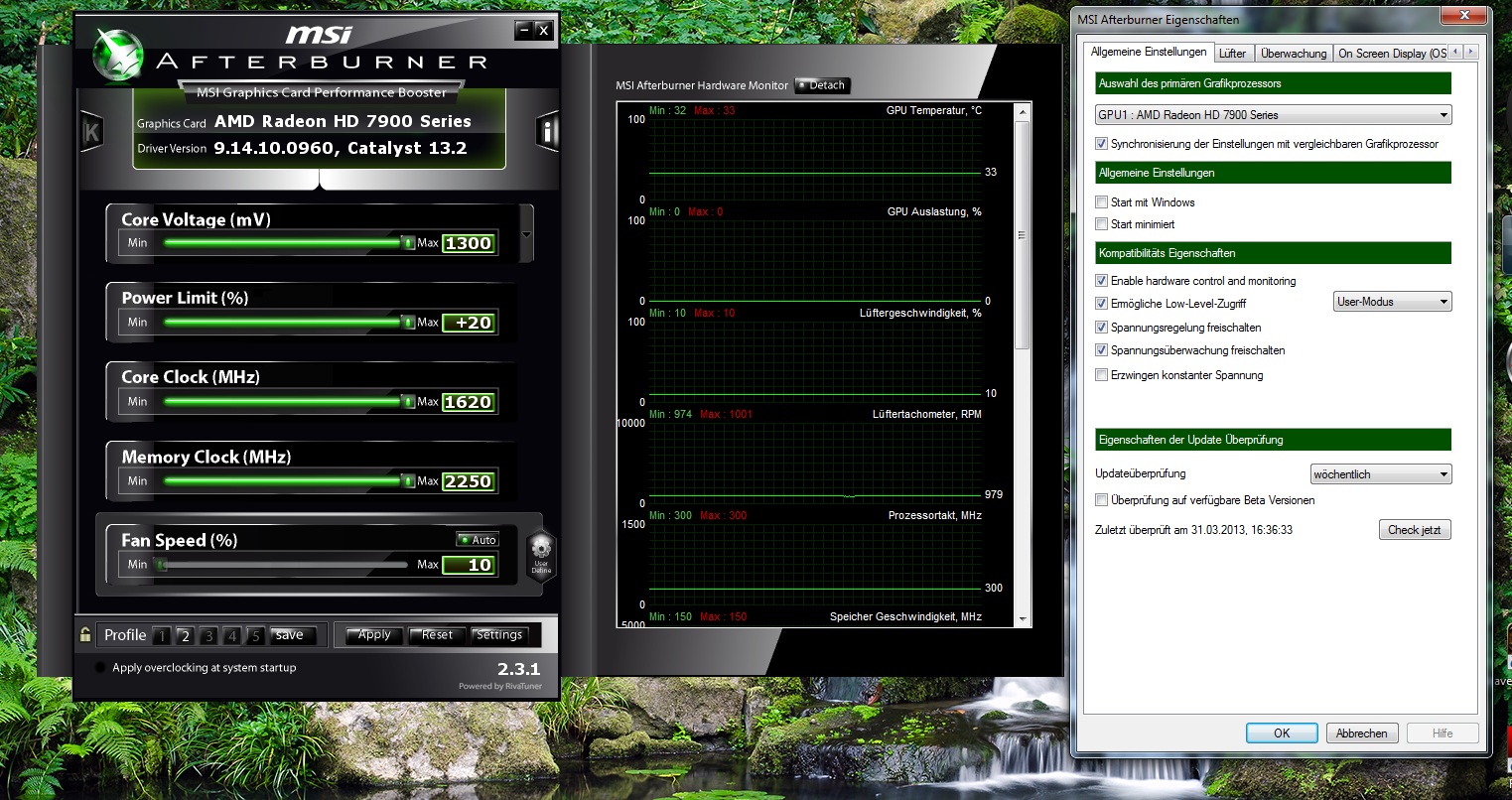
Task: Click hardware monitor scrollbar up arrow
Action: point(1022,111)
